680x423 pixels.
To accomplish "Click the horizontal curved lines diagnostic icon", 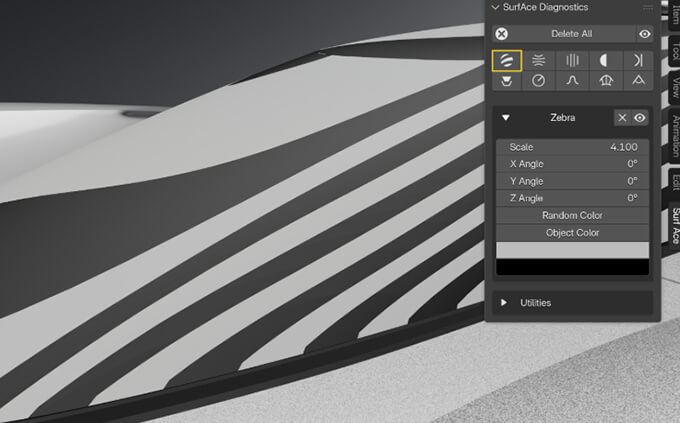I will click(x=539, y=60).
